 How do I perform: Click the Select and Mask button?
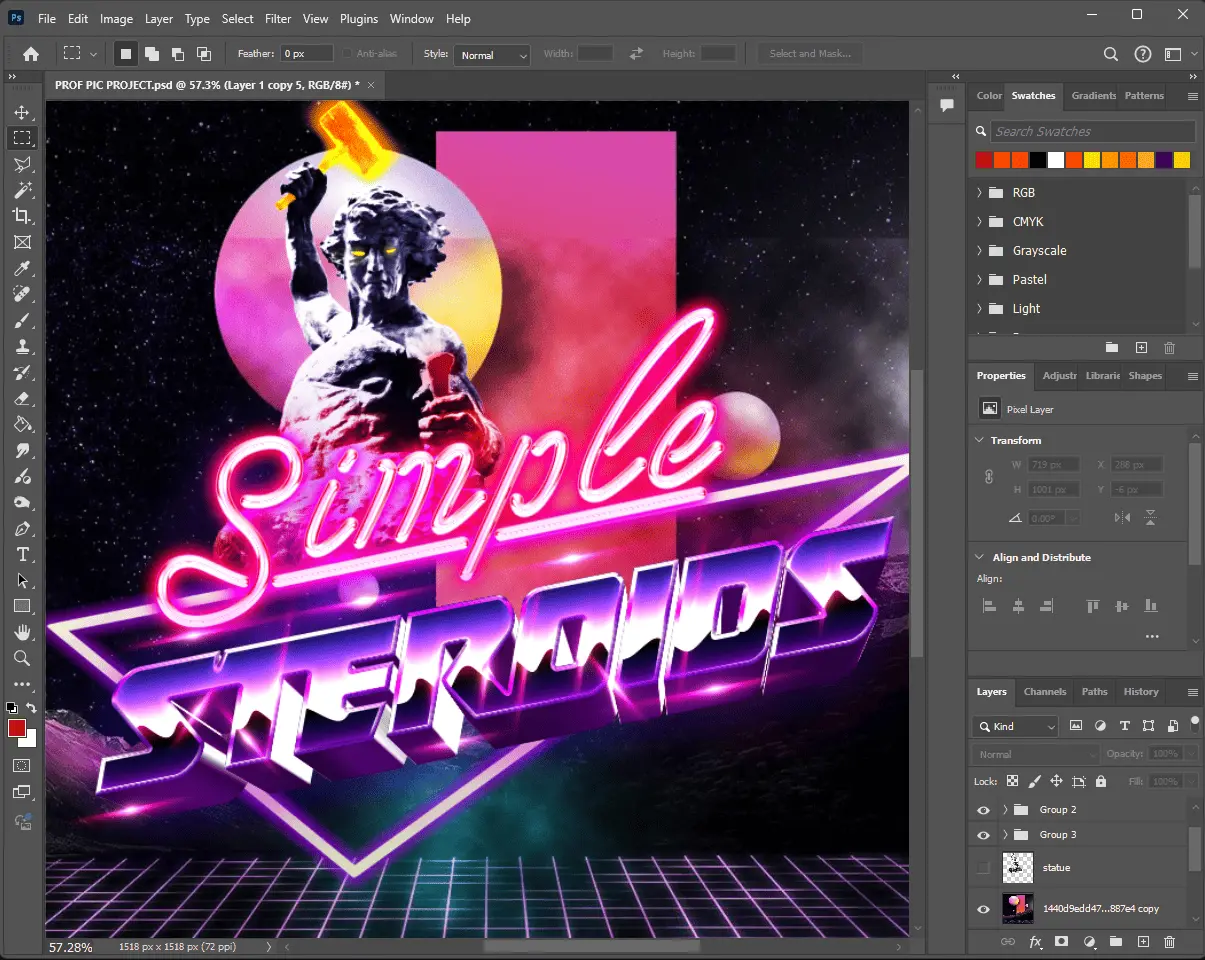tap(809, 54)
